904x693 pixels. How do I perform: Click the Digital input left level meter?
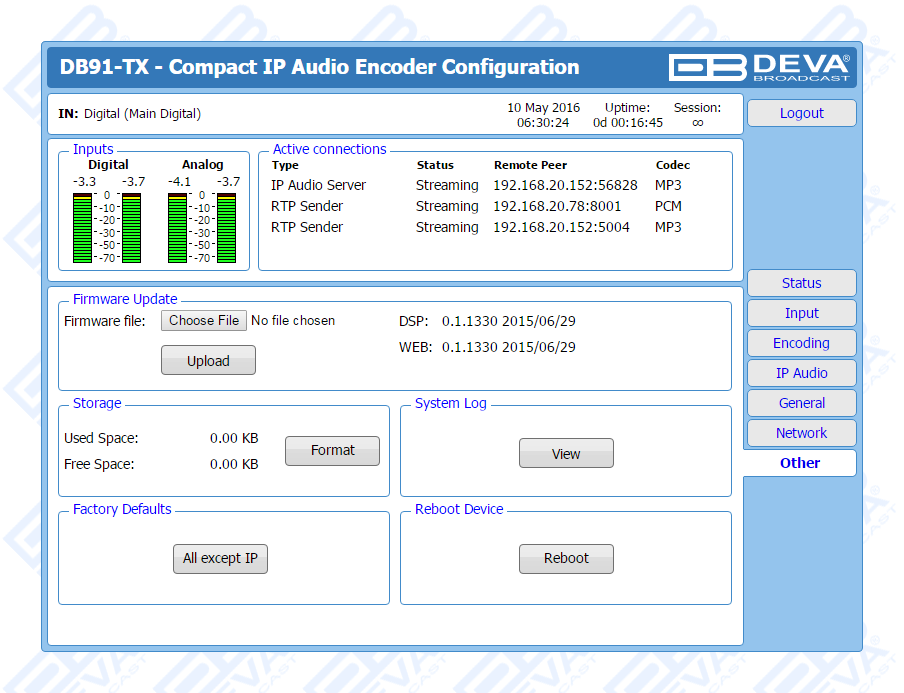(x=82, y=228)
